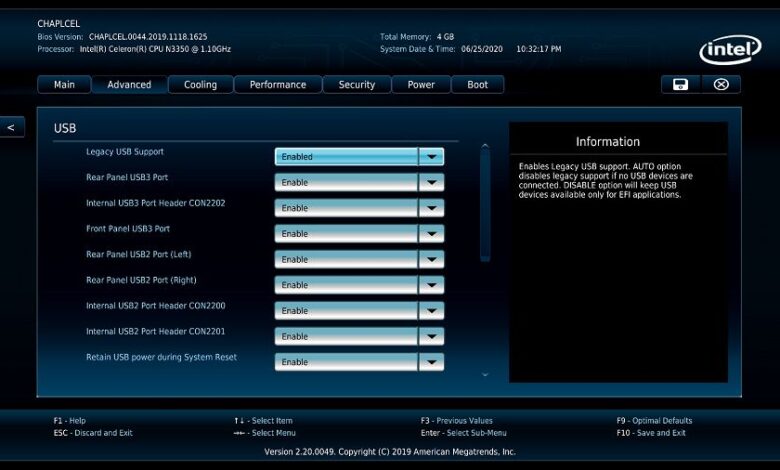This screenshot has width=780, height=470.
Task: Open Rear Panel USB2 Port (Right) dropdown
Action: click(x=359, y=285)
